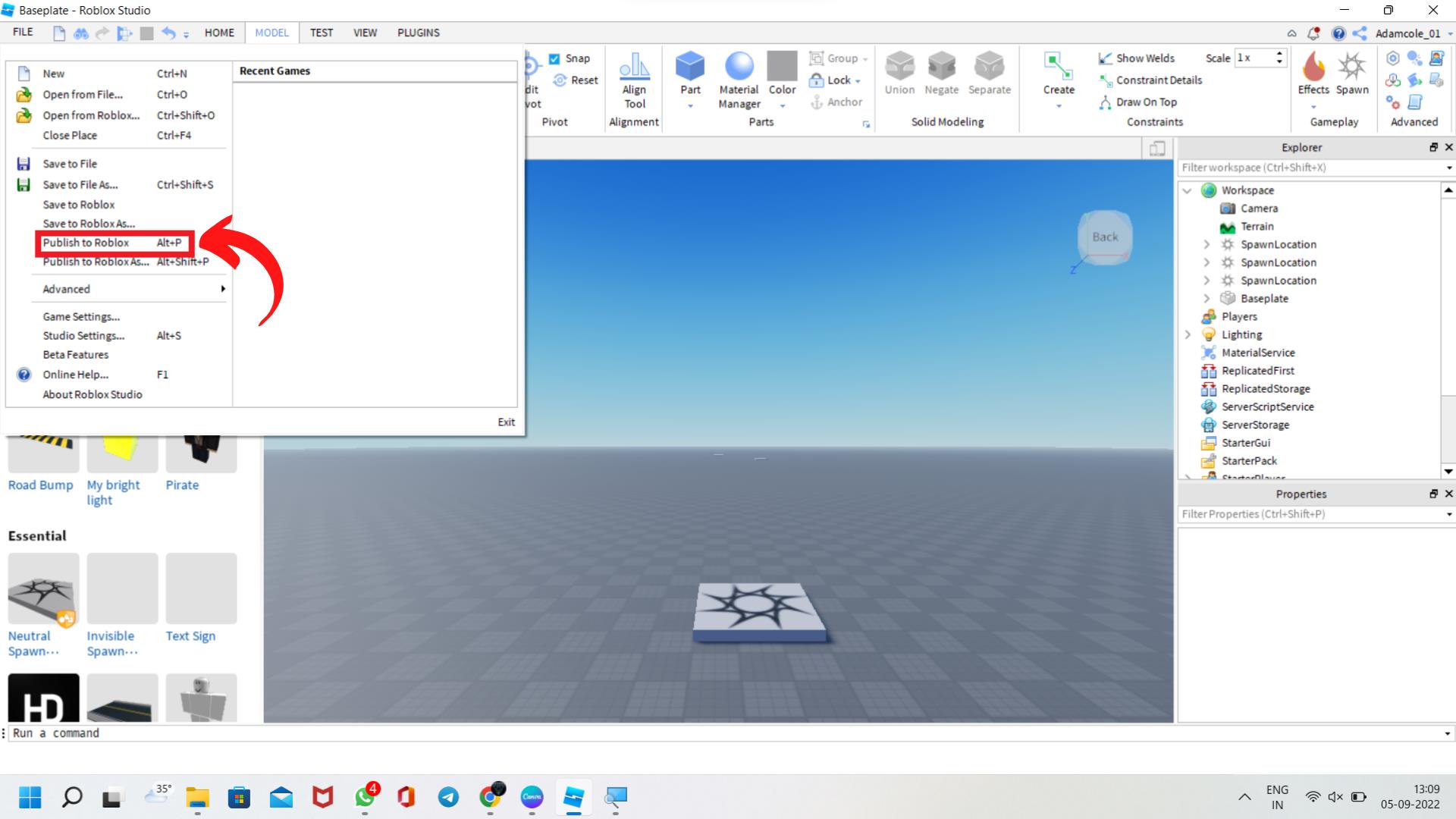Click the viewport layout toggle icon
The image size is (1456, 819).
tap(1157, 149)
